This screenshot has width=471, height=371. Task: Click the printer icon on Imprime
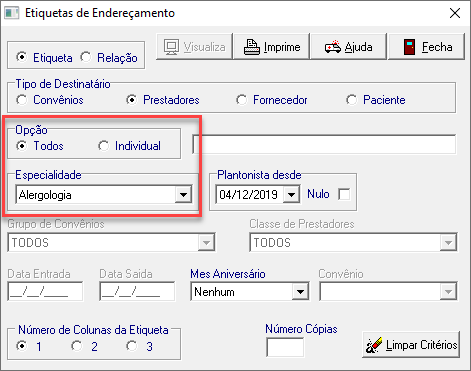tap(252, 47)
